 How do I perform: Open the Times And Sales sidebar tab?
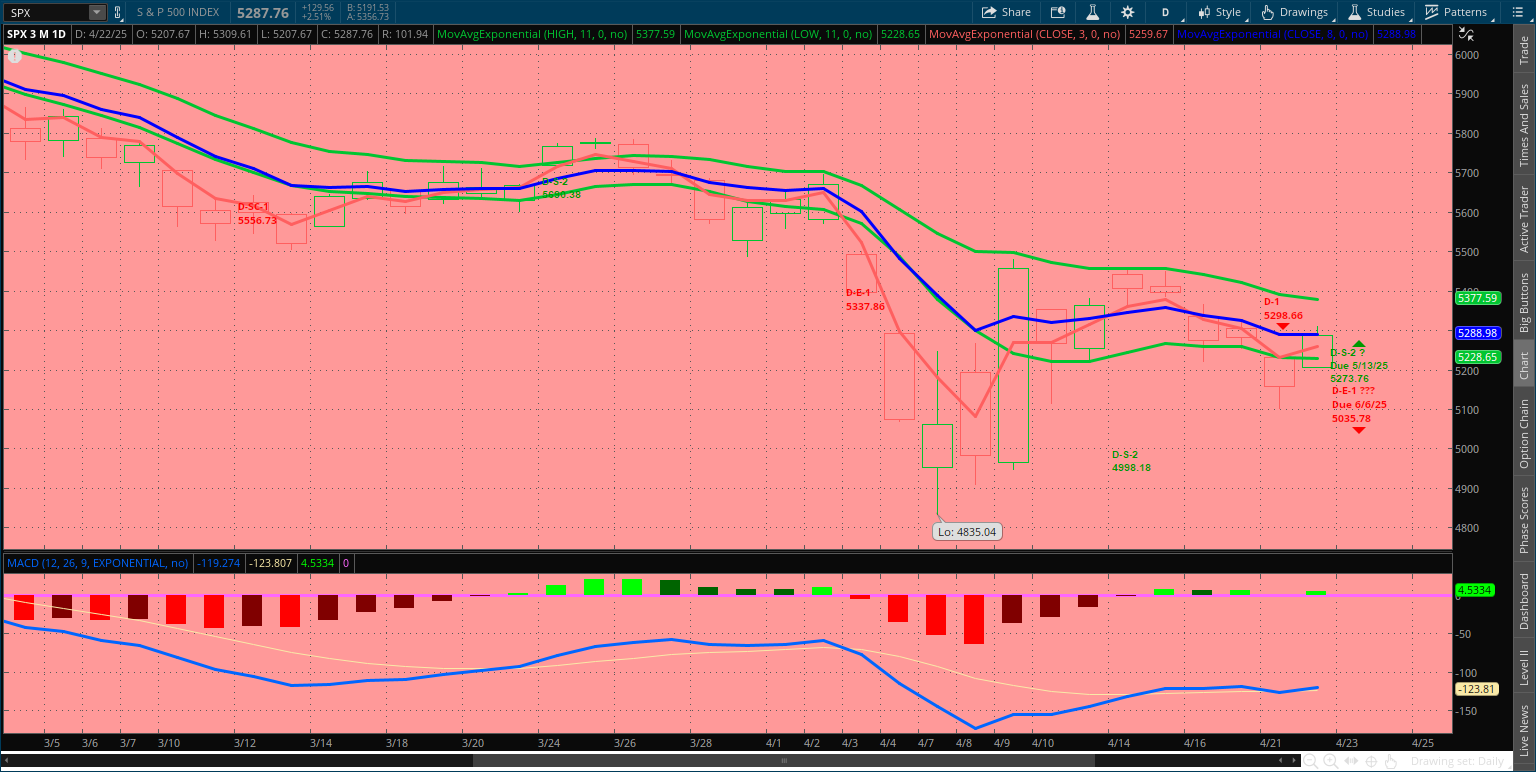tap(1524, 125)
